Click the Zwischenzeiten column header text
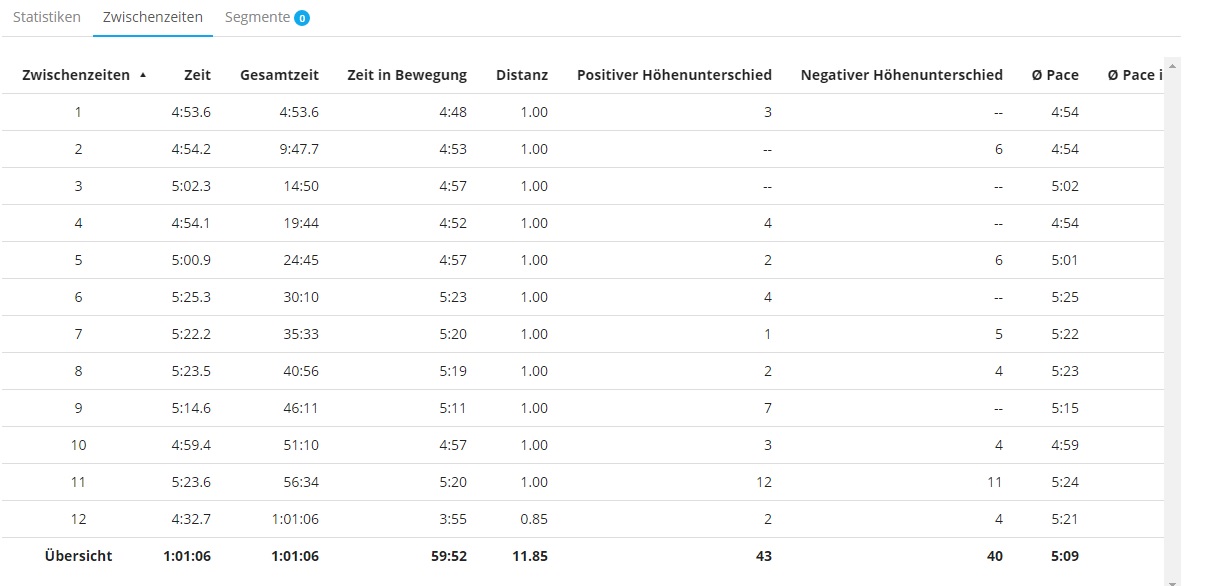 pos(76,75)
